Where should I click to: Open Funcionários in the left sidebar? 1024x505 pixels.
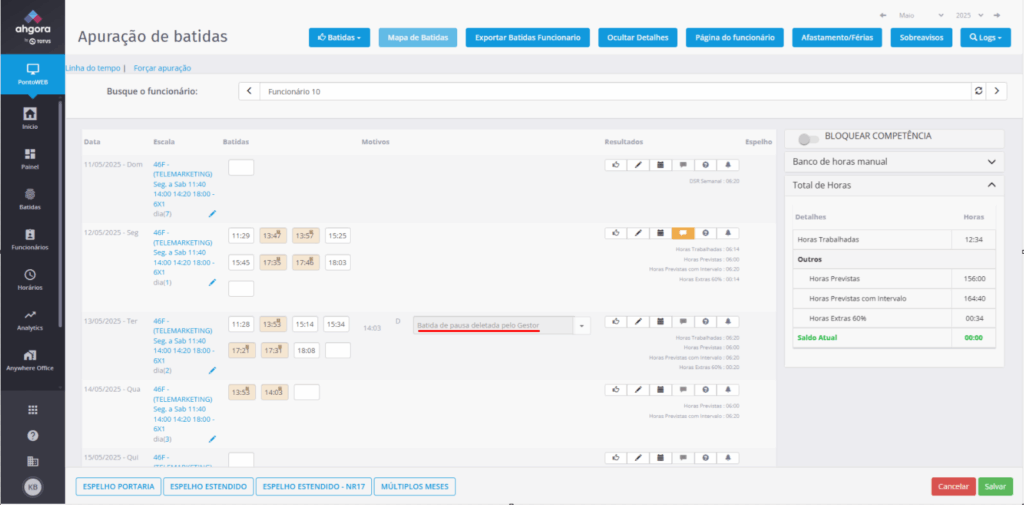tap(30, 239)
